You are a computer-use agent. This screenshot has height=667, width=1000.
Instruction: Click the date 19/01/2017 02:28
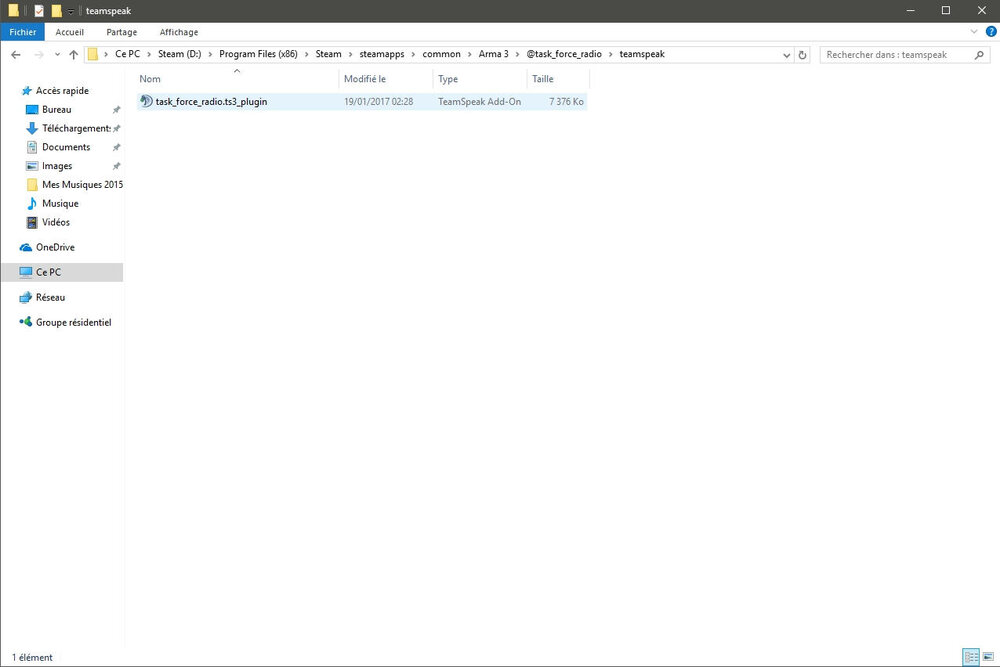pos(379,101)
